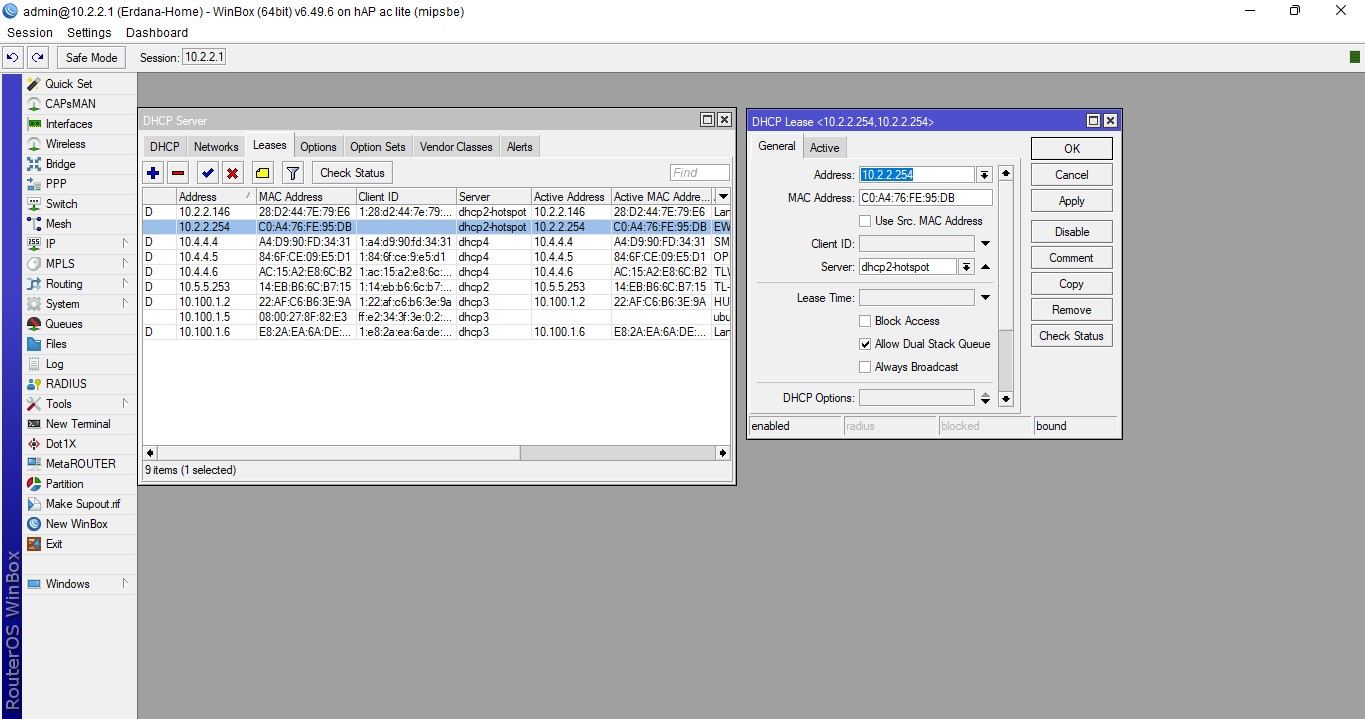Screen dimensions: 1365x719
Task: Check the Block Access option
Action: 865,321
